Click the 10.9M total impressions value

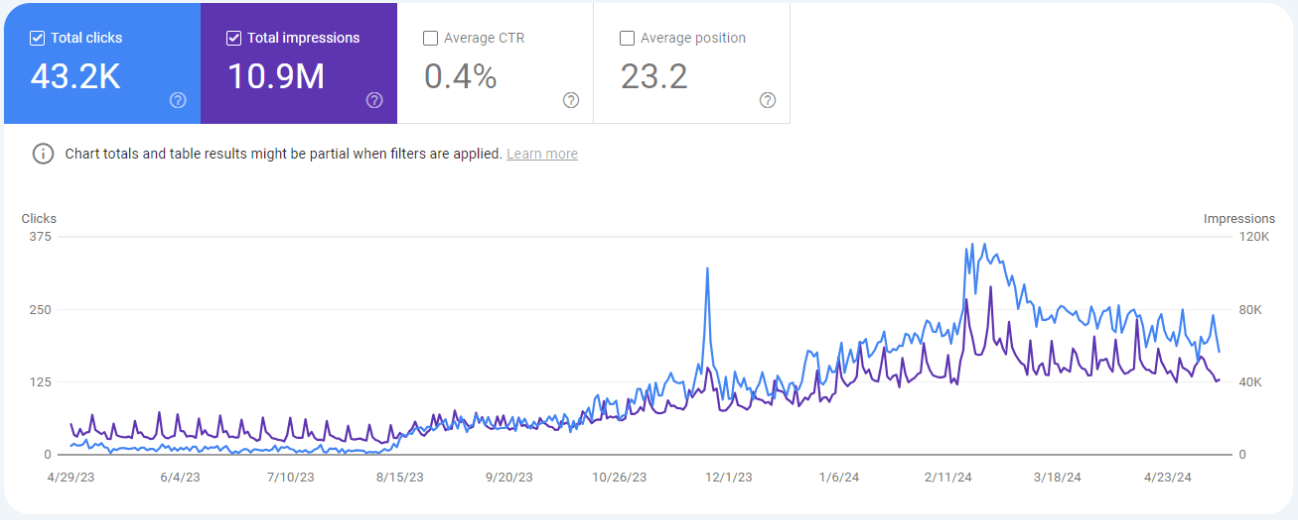[x=276, y=76]
